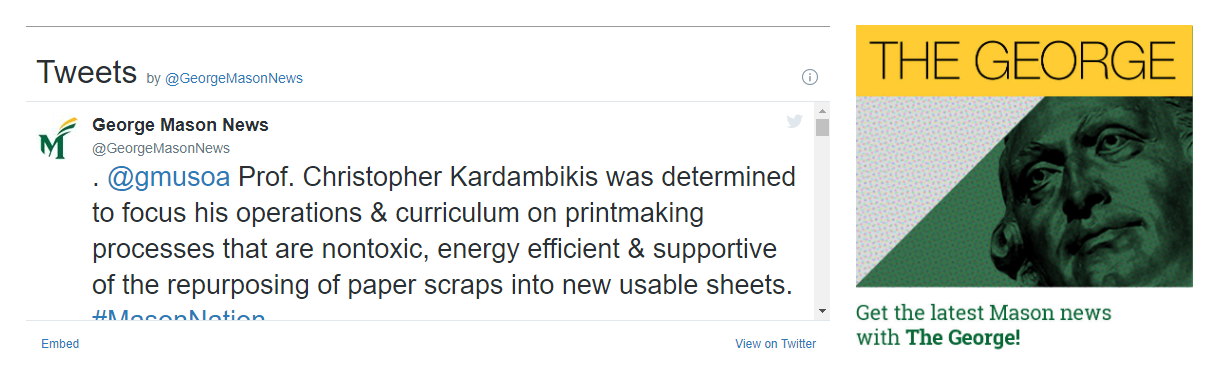Open the @GeorgeMasonNews link in header
This screenshot has height=391, width=1209.
(234, 78)
